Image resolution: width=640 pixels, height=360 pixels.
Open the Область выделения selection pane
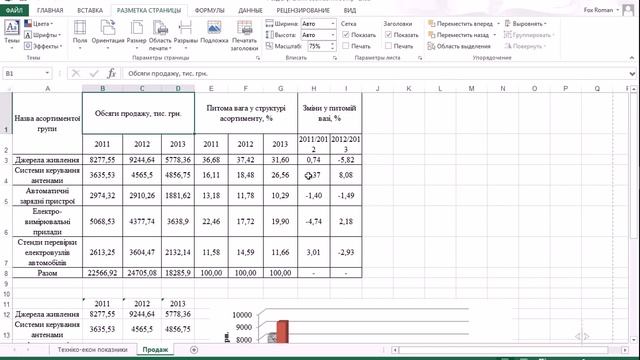pos(459,46)
